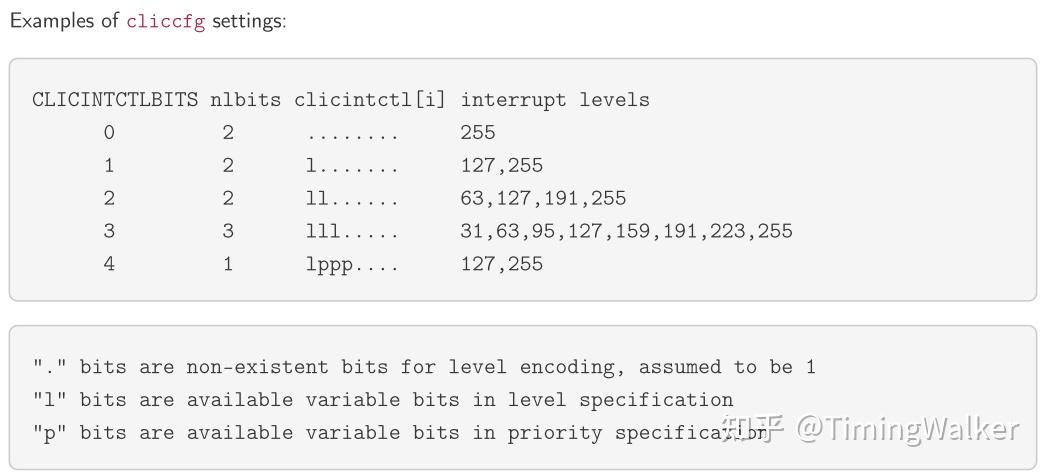Click the "Examples of" heading text
This screenshot has width=1046, height=476.
pyautogui.click(x=65, y=22)
